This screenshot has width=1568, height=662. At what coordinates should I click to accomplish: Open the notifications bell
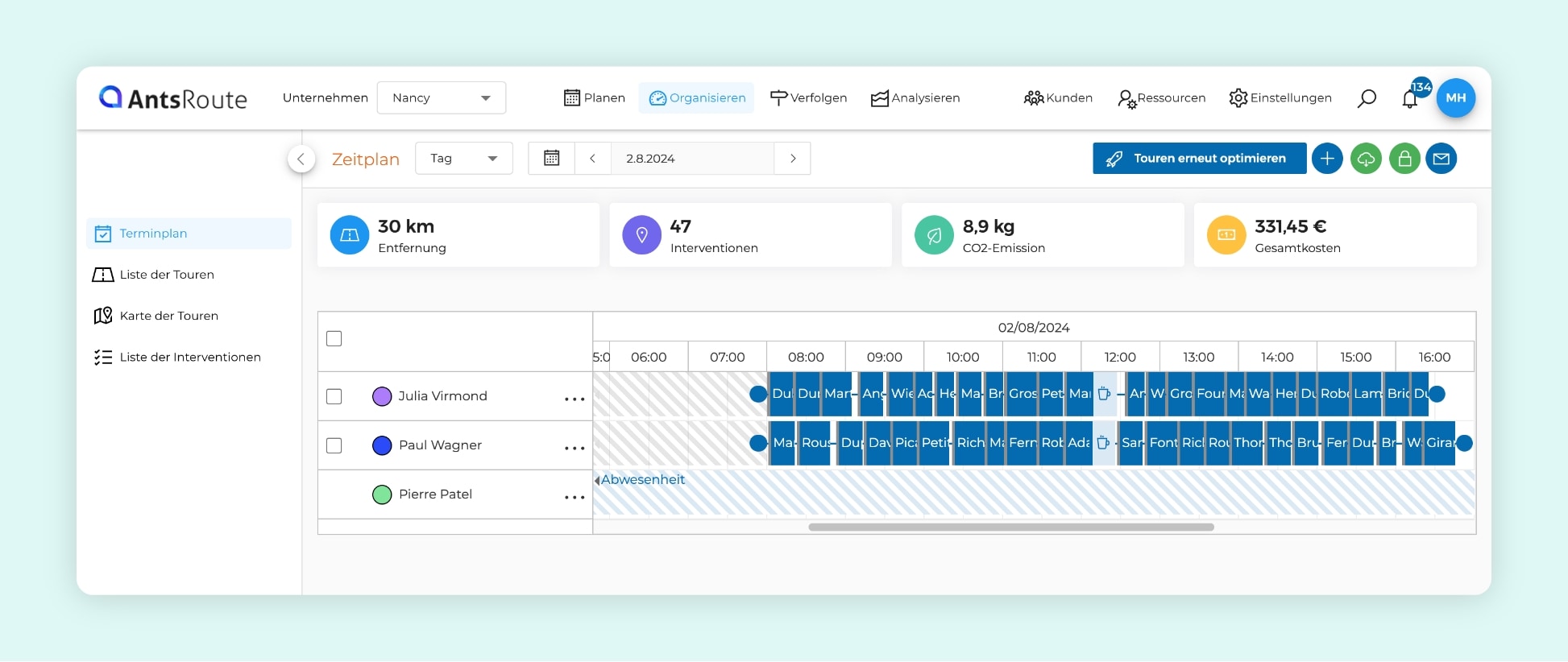tap(1409, 99)
